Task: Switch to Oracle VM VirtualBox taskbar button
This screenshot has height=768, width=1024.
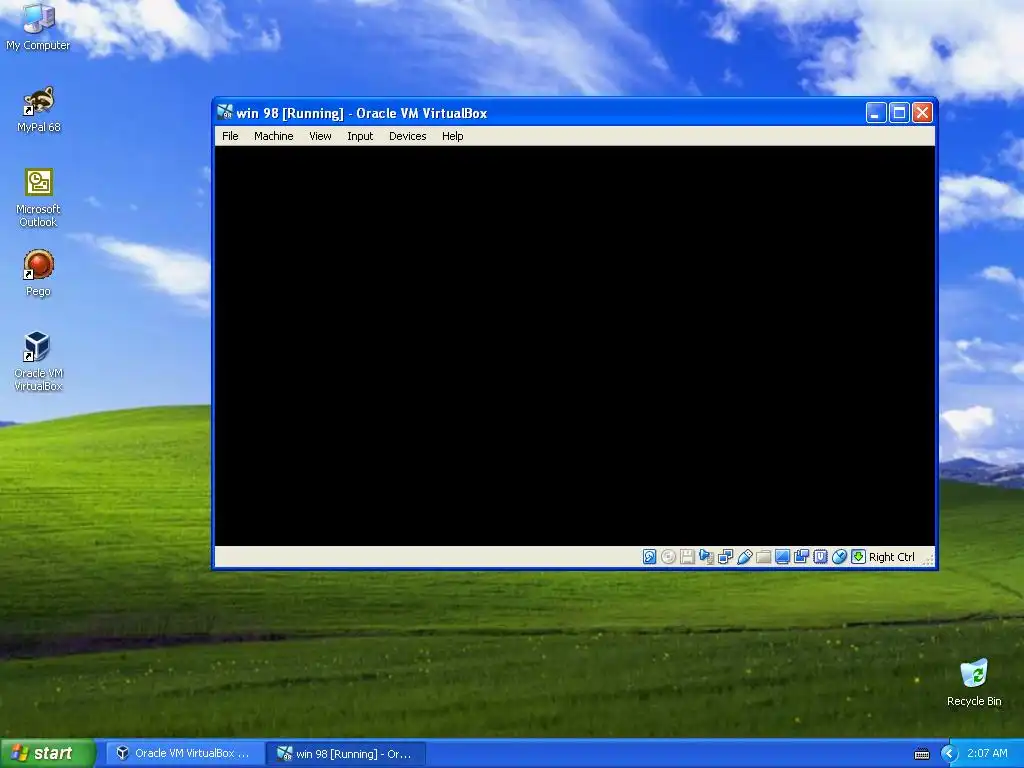Action: (185, 753)
